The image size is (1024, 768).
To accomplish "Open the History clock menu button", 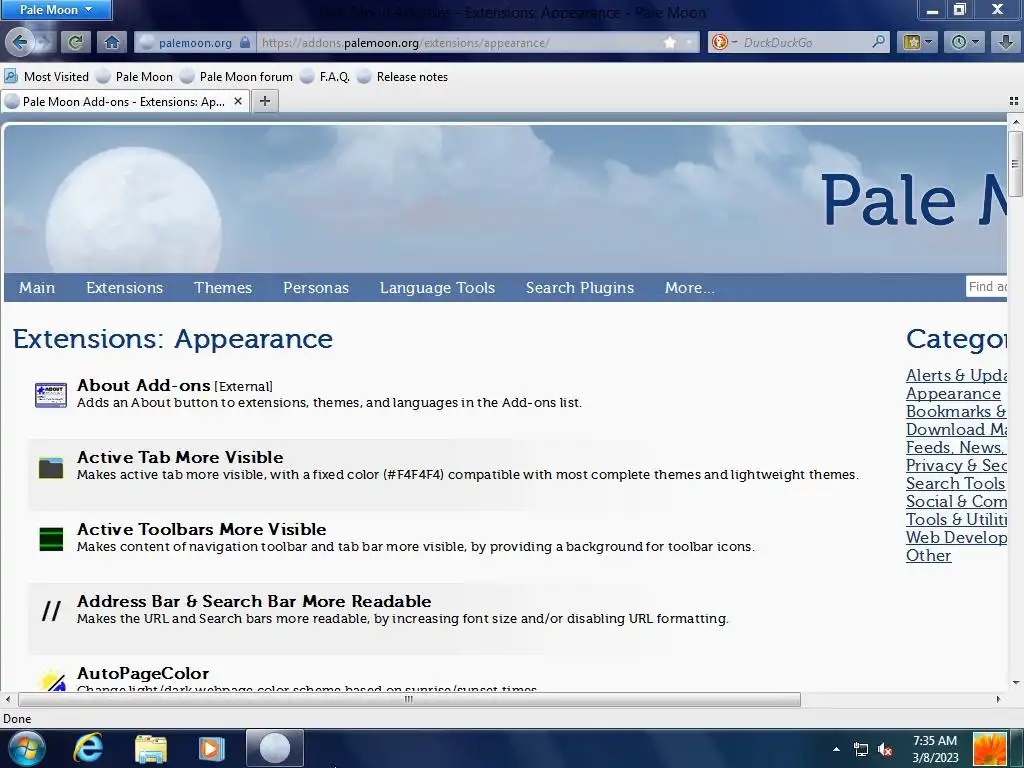I will tap(964, 42).
